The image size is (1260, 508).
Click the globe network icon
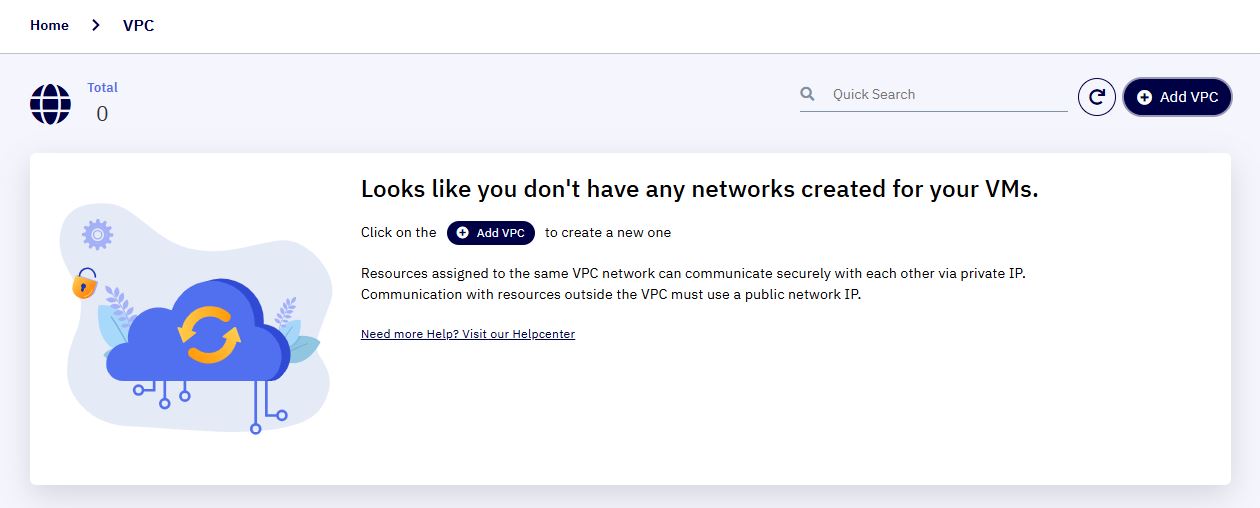50,104
